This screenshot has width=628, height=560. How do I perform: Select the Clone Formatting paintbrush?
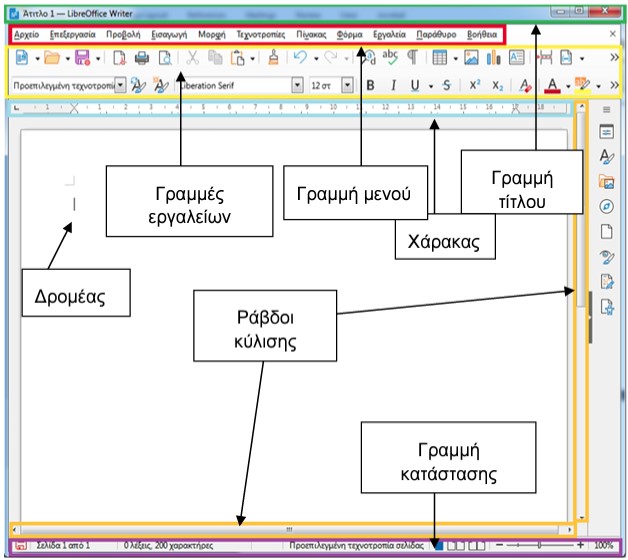(274, 57)
